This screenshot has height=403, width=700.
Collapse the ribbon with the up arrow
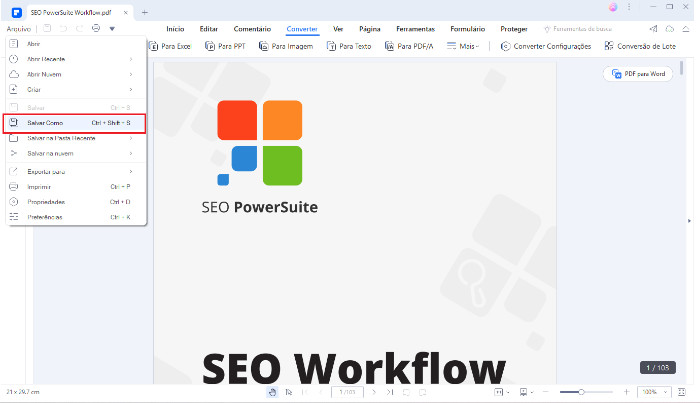pos(686,29)
